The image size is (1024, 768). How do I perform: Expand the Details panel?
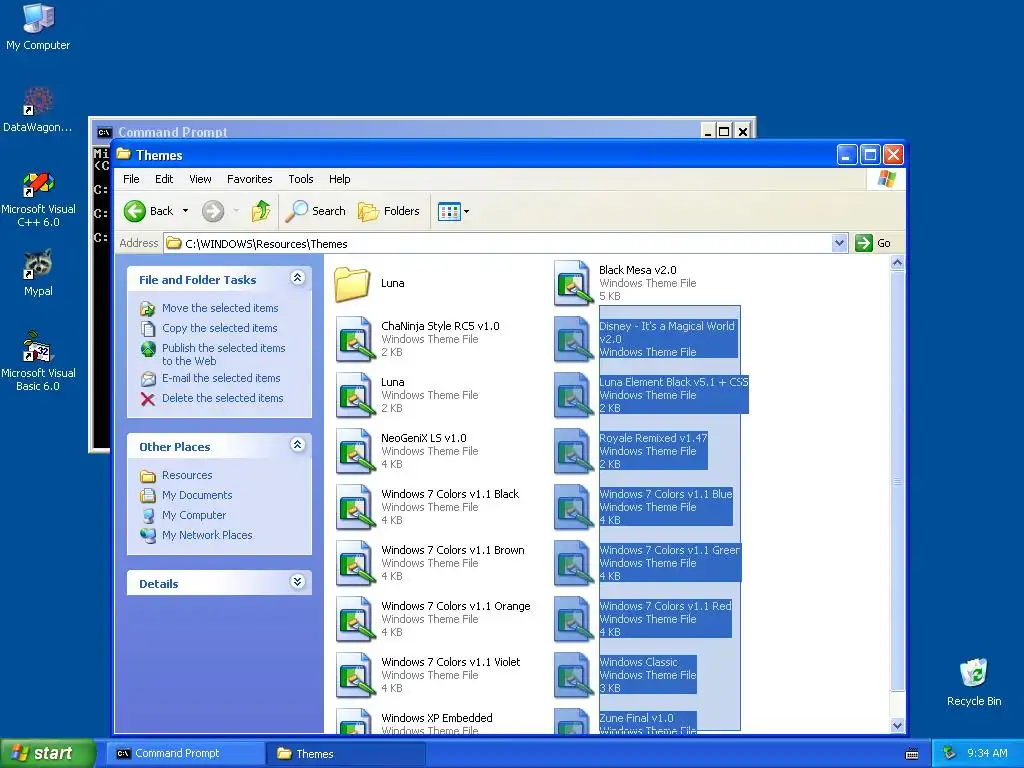point(297,582)
